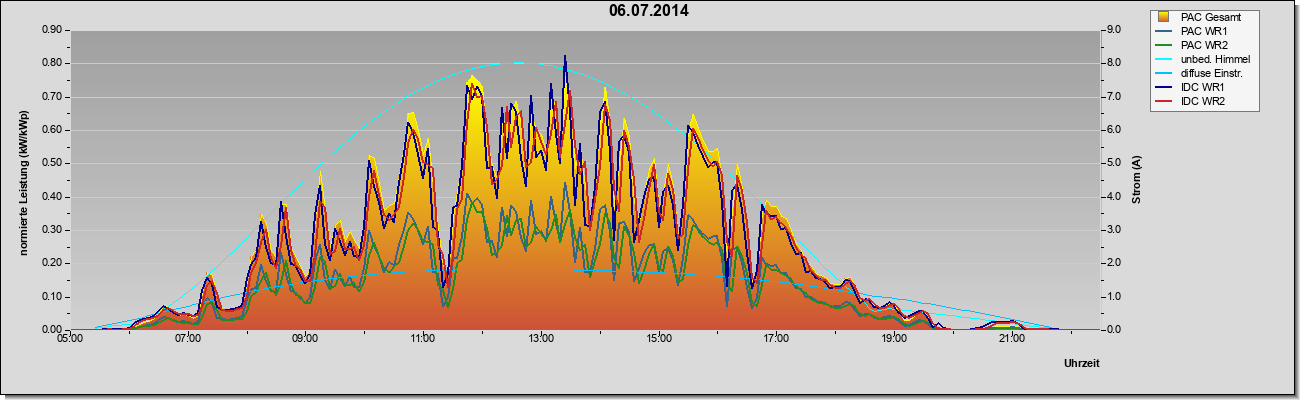Click the 17:00 time axis tick
Image resolution: width=1300 pixels, height=400 pixels.
tap(776, 340)
